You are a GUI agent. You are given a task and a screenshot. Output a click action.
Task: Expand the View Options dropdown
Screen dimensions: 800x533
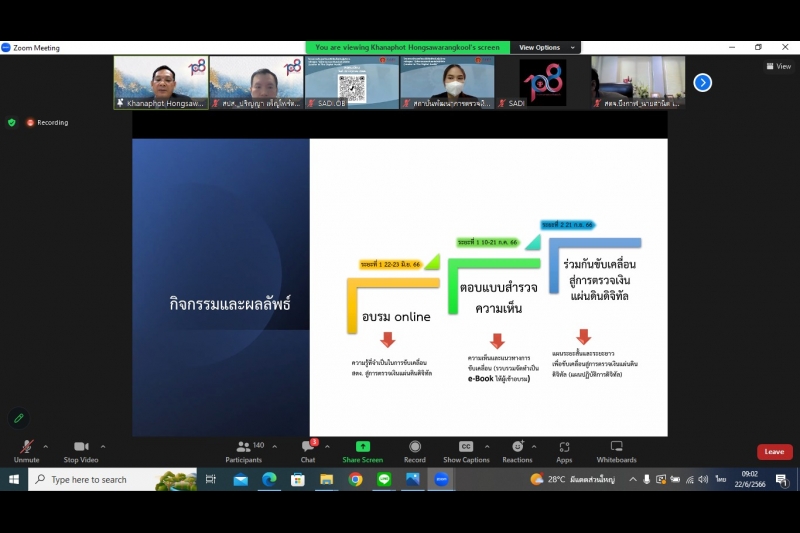(545, 47)
